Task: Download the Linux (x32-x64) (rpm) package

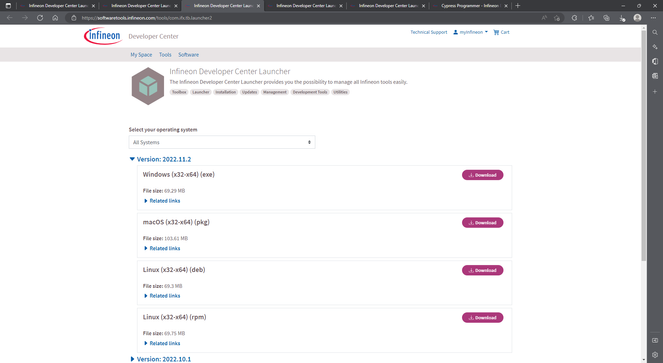Action: coord(482,318)
